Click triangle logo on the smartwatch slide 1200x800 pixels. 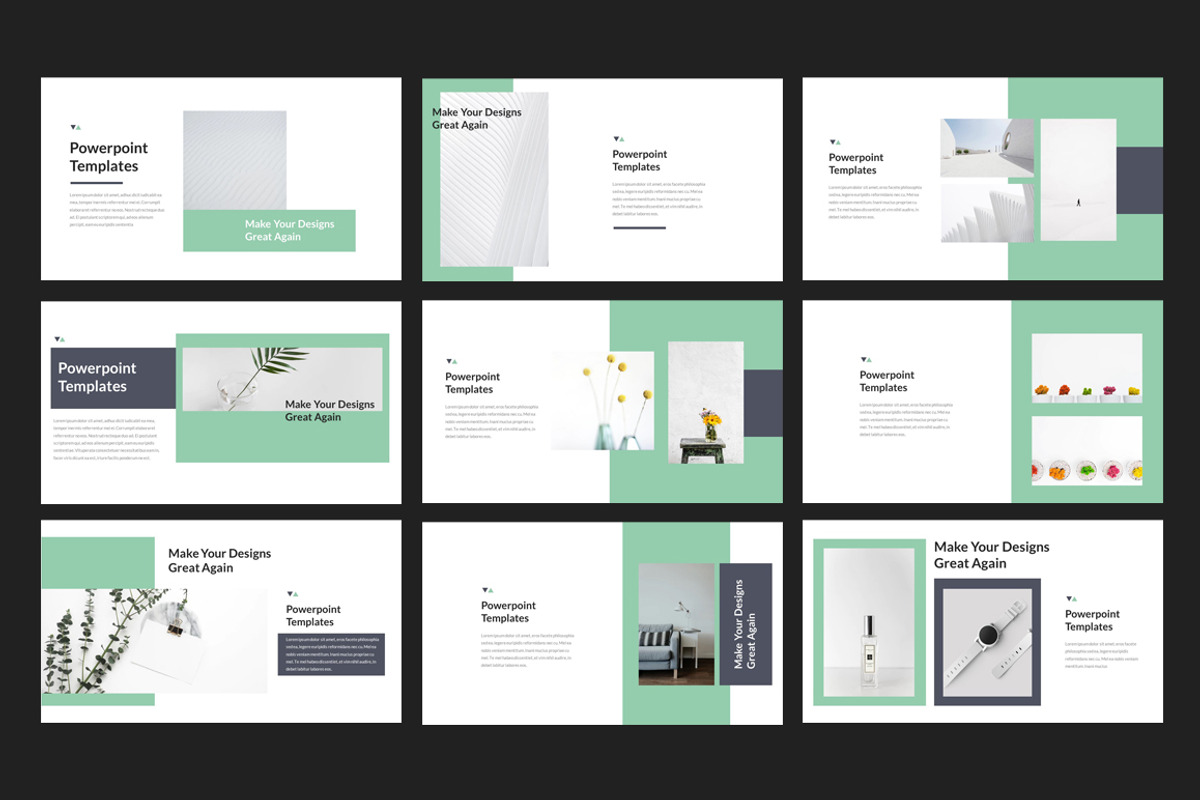click(x=1071, y=599)
